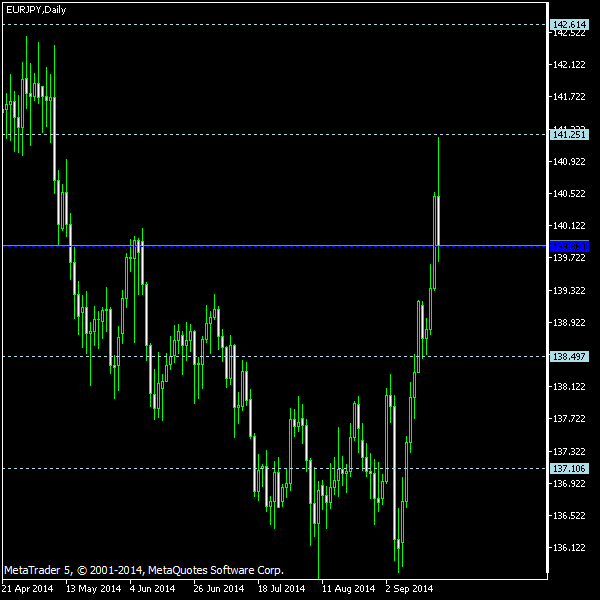The height and width of the screenshot is (600, 600).
Task: Select the 137.106 price level label
Action: tap(569, 468)
